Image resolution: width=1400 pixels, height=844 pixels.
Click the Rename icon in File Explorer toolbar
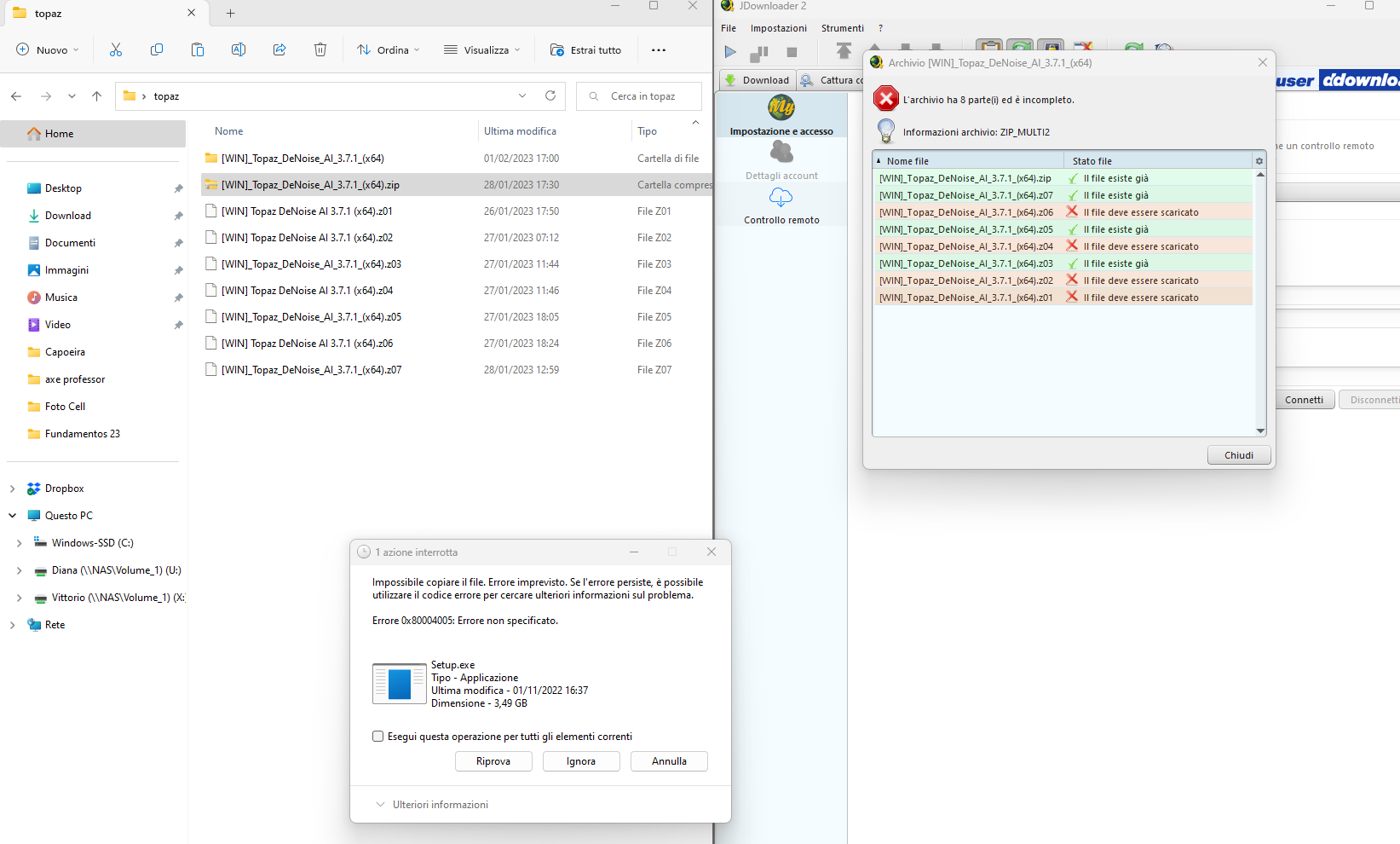239,49
